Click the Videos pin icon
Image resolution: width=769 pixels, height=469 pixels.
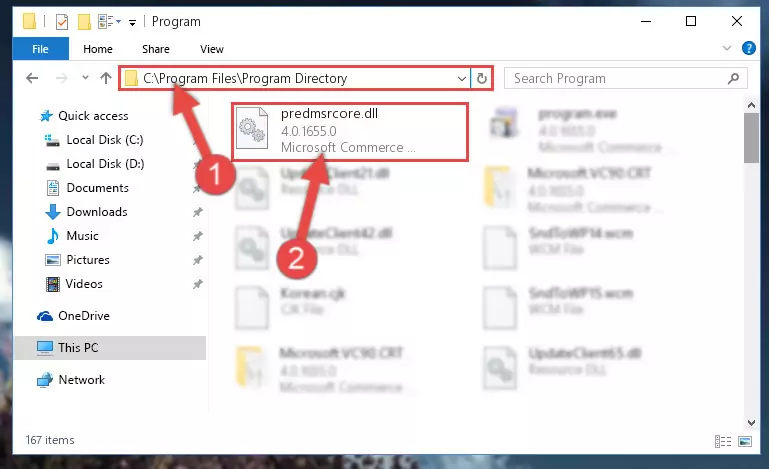tap(197, 285)
